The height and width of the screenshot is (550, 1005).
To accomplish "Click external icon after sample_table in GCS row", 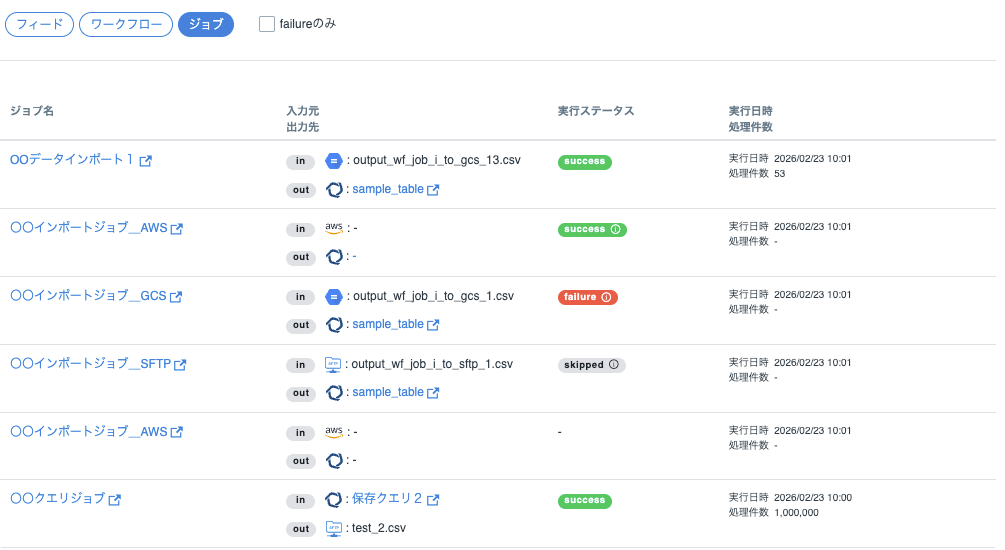I will [433, 325].
